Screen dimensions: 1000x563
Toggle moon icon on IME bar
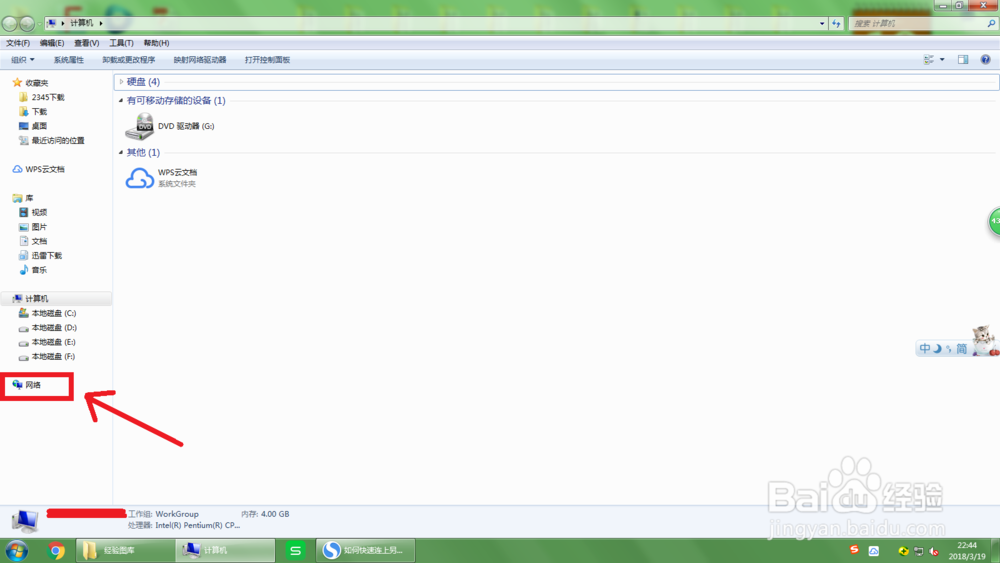[937, 349]
